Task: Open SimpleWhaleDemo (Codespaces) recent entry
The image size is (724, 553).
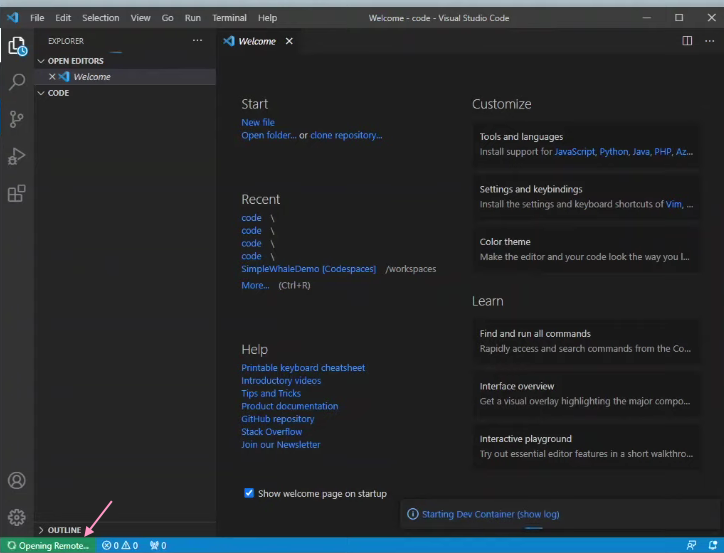Action: pyautogui.click(x=308, y=269)
